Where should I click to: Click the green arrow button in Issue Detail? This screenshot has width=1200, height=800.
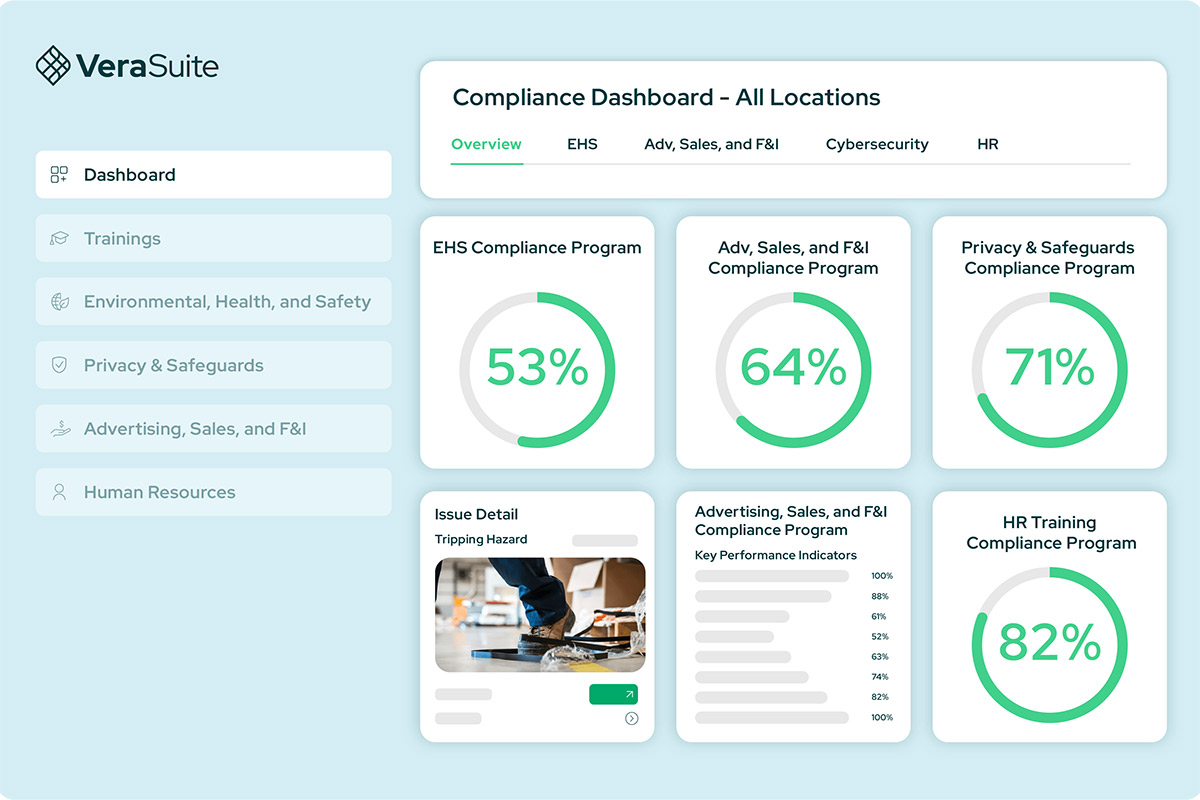click(613, 694)
